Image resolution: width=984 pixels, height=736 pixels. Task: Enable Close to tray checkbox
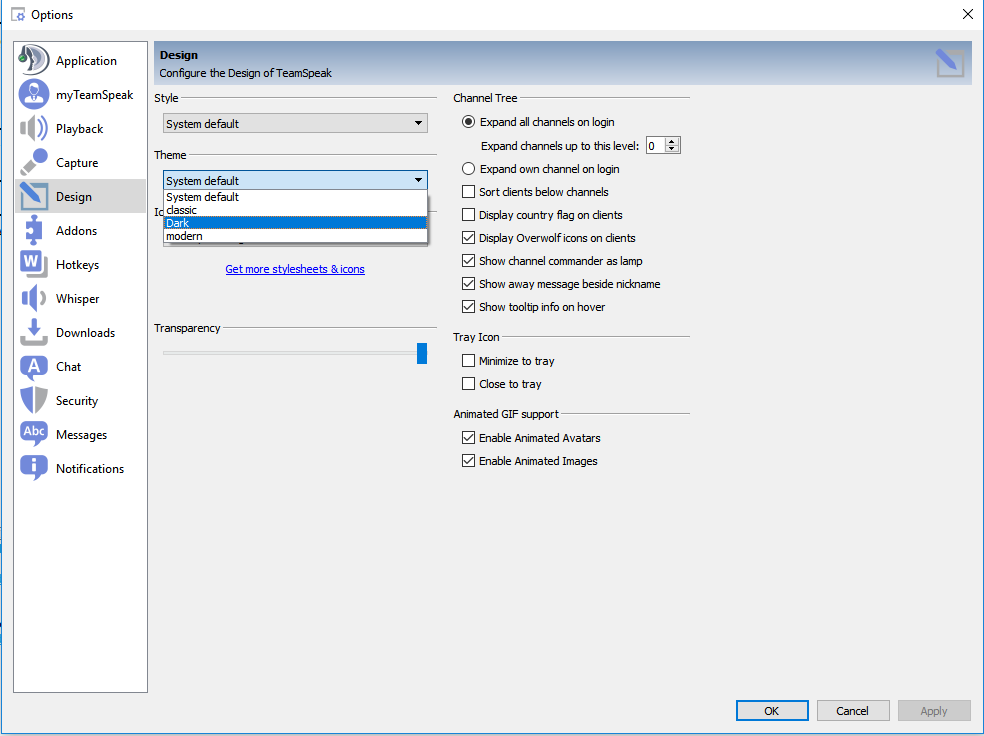(468, 383)
